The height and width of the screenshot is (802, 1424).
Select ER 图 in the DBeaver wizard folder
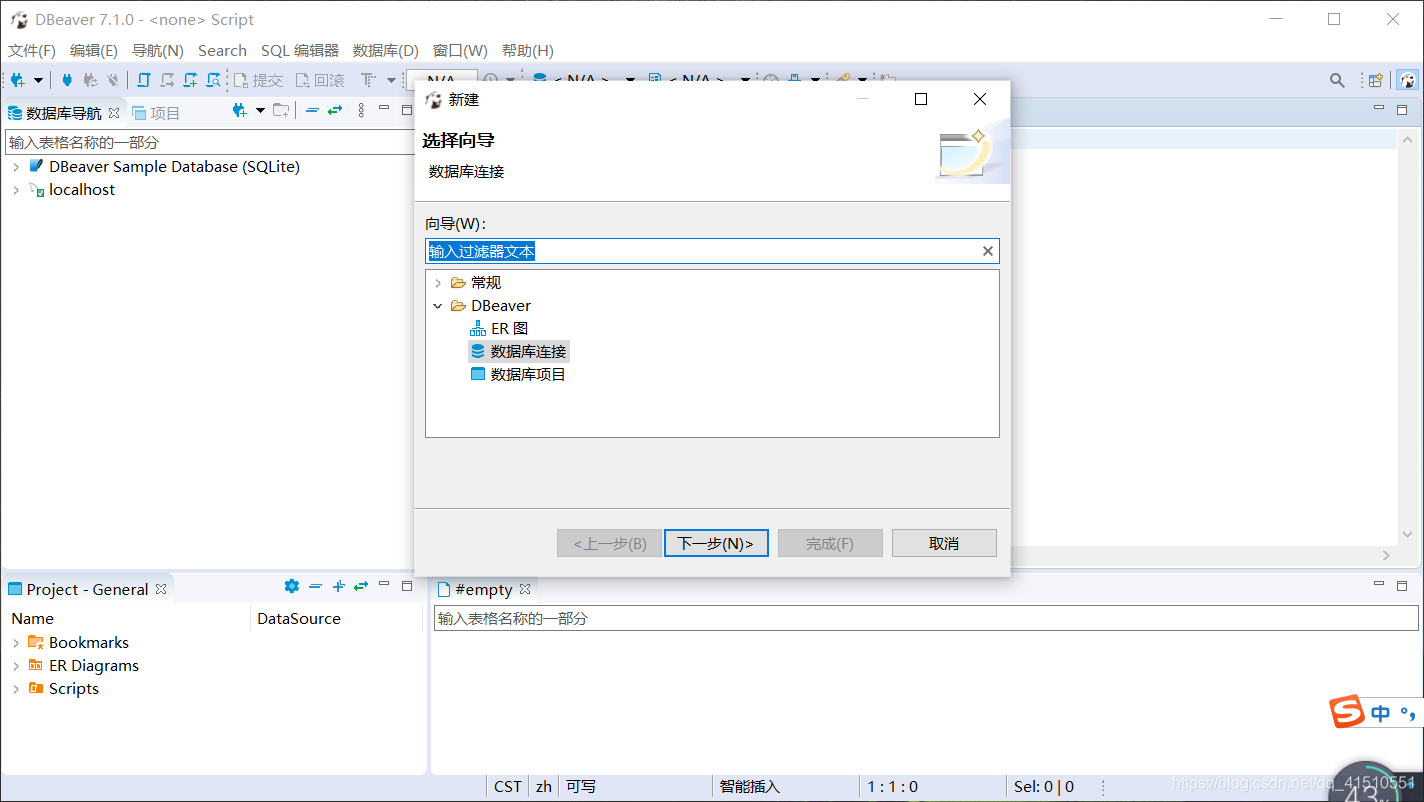[x=509, y=328]
